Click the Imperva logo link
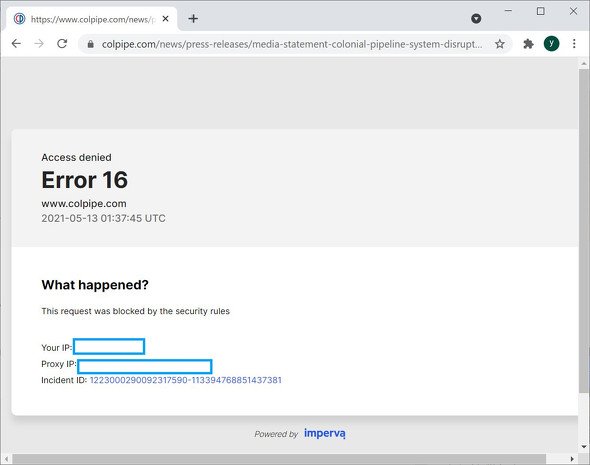Viewport: 590px width, 465px height. click(x=325, y=433)
